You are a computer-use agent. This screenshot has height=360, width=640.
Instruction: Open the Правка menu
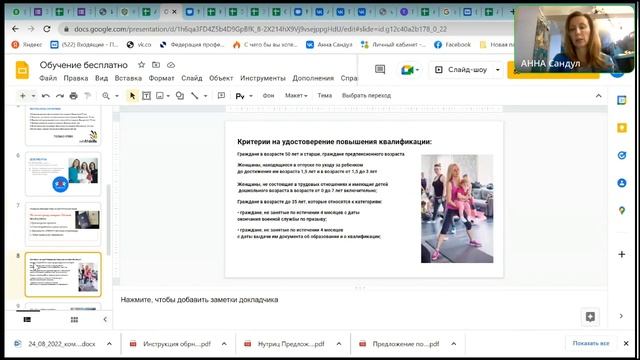click(76, 78)
